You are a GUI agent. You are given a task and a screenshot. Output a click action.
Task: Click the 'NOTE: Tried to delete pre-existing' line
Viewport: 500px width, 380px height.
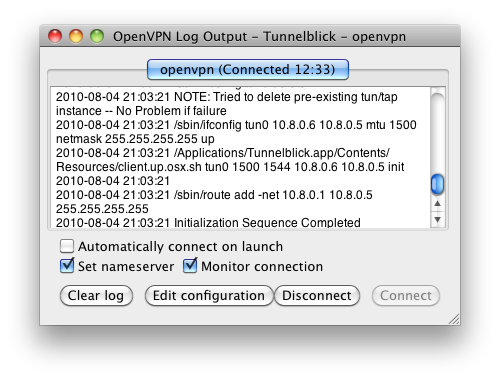coord(227,97)
